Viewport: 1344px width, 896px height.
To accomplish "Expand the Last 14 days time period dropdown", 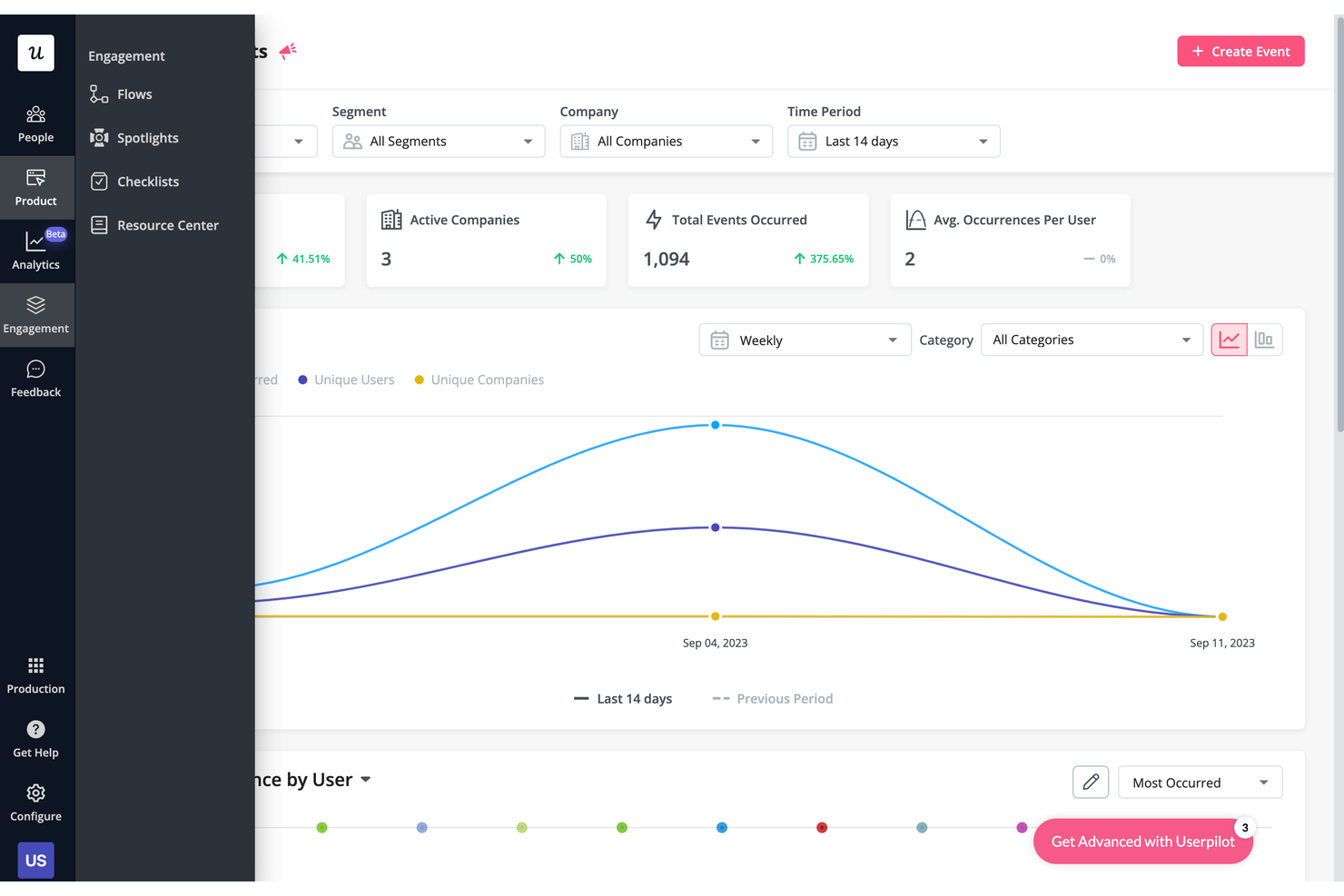I will pos(893,141).
